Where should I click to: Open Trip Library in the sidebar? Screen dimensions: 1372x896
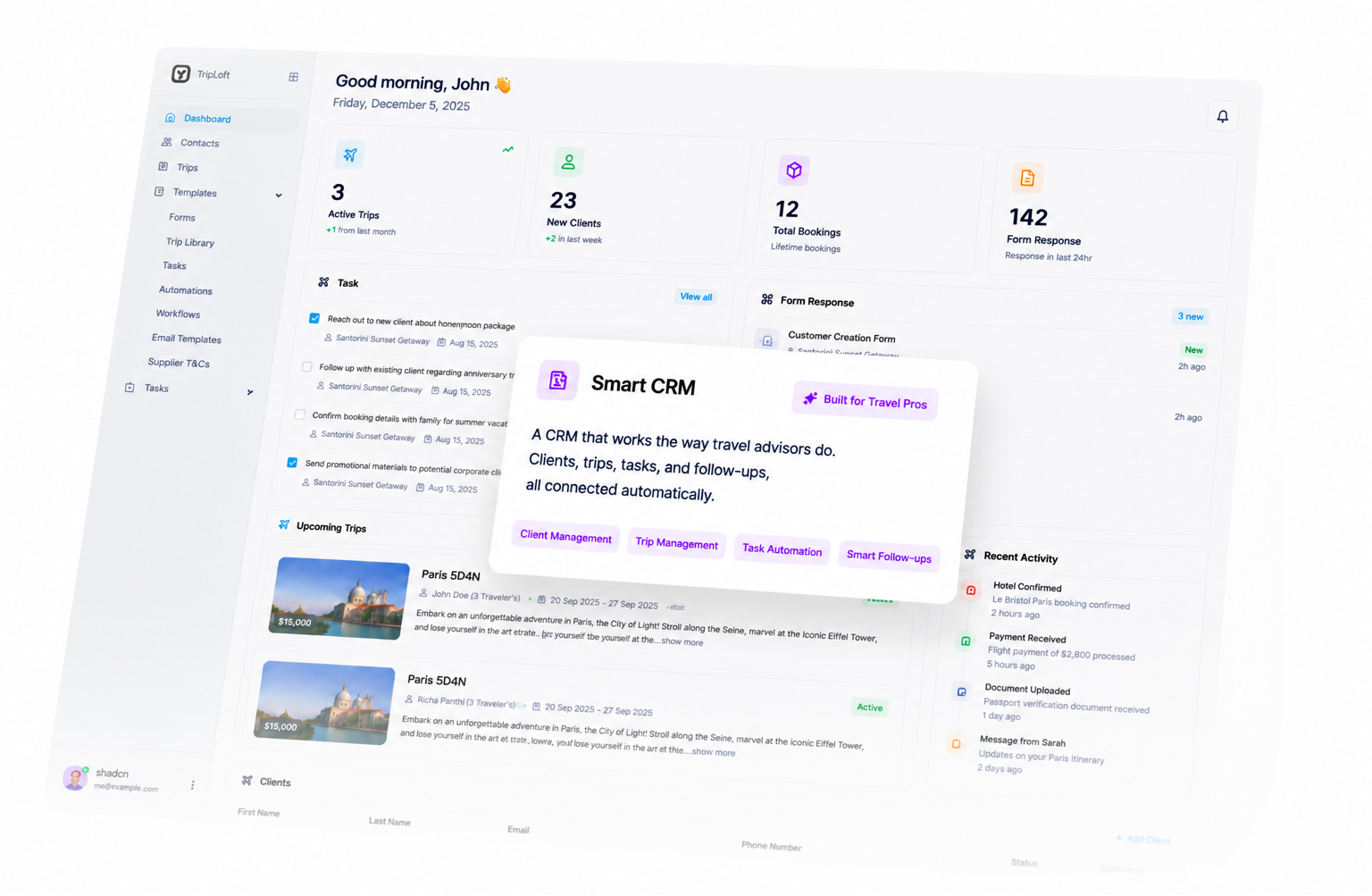pyautogui.click(x=190, y=242)
